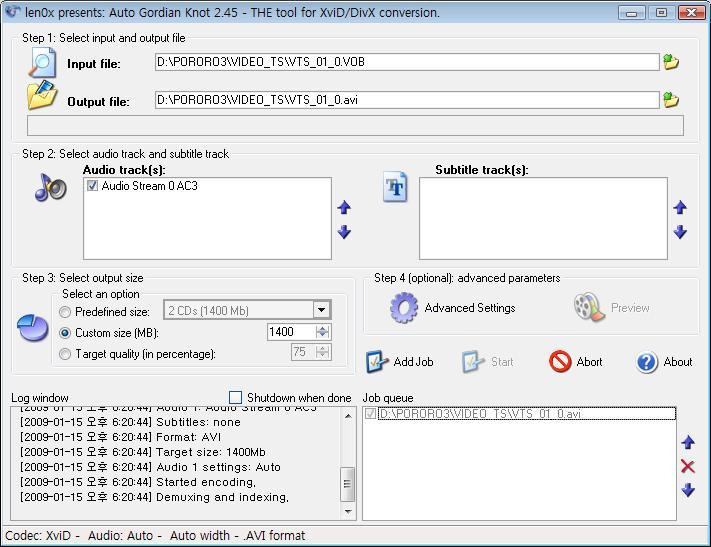
Task: Click the application icon in the title bar
Action: point(13,11)
